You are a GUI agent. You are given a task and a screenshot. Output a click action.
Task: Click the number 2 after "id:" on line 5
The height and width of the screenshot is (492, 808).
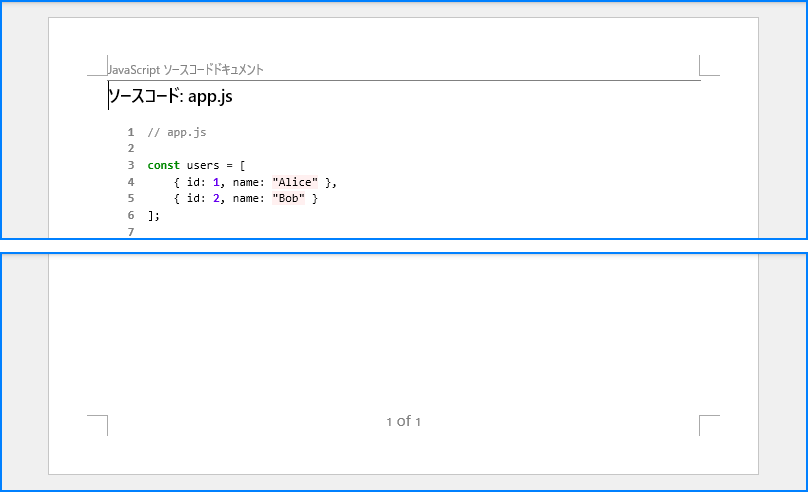click(216, 198)
